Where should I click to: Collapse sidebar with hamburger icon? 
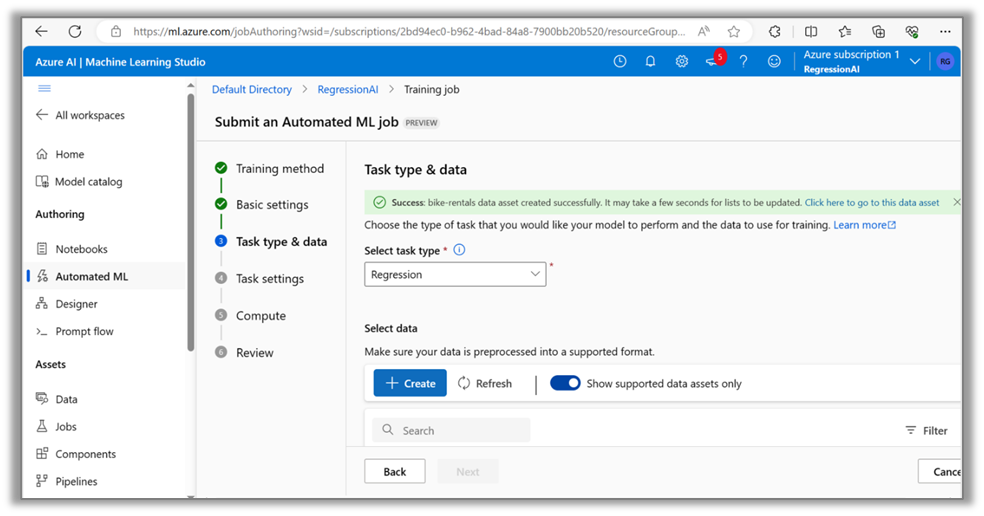click(44, 89)
